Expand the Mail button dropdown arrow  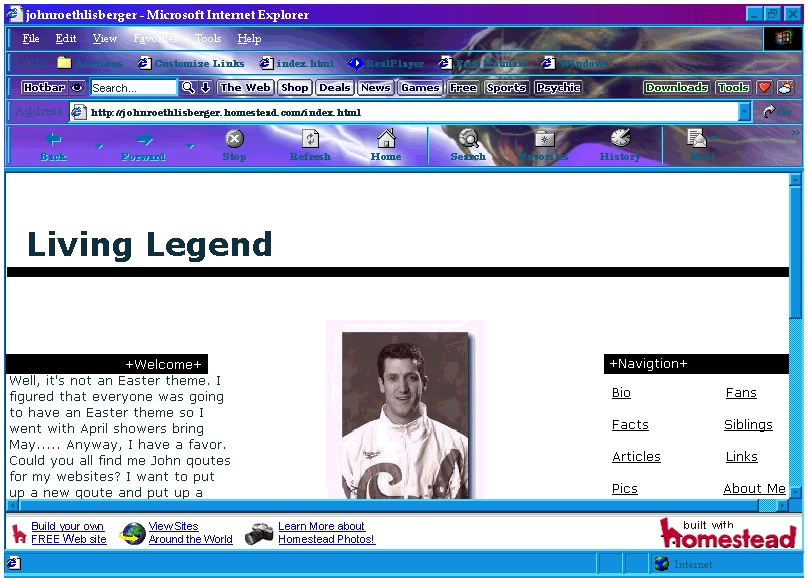[715, 138]
